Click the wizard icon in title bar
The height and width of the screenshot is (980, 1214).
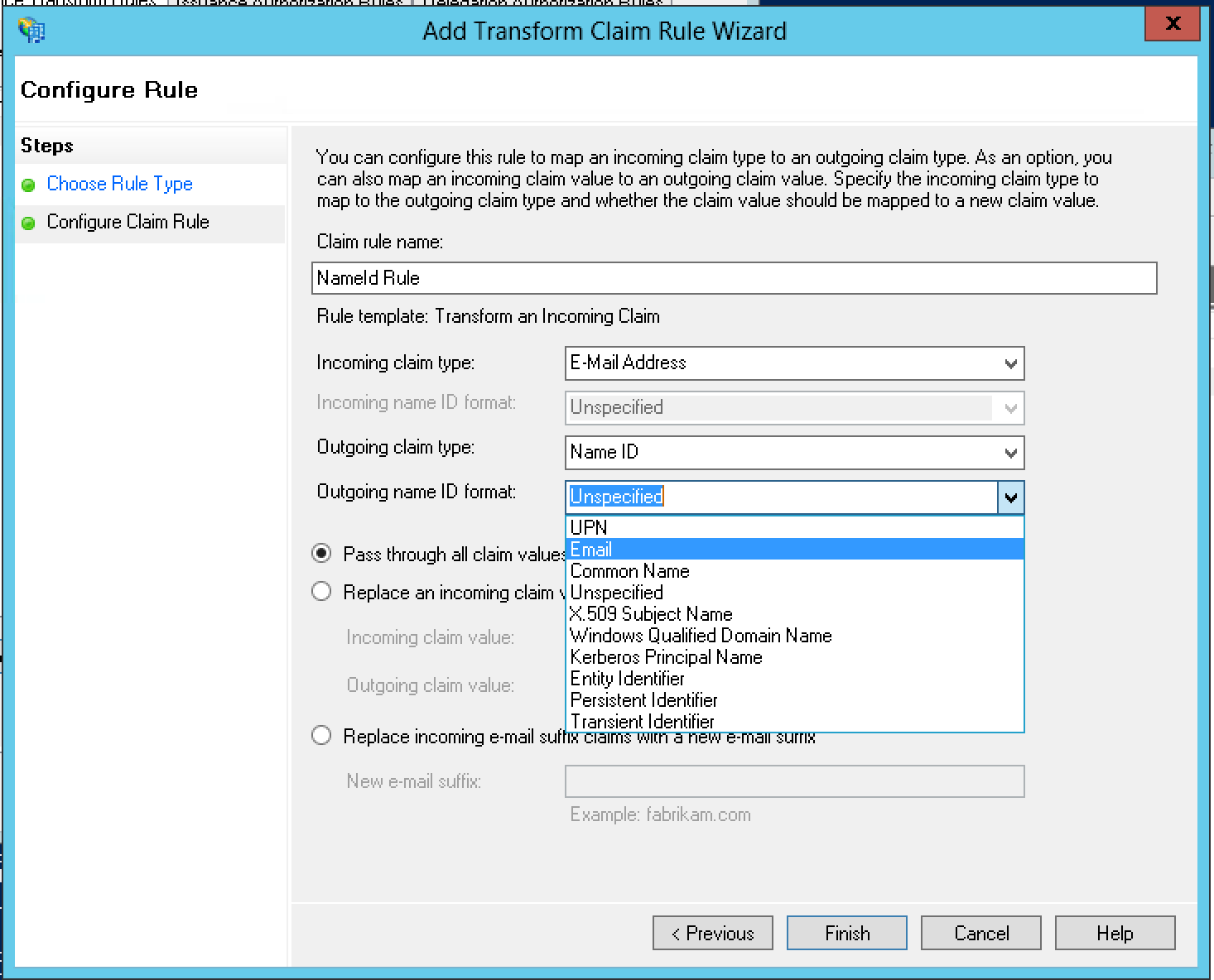tap(31, 31)
